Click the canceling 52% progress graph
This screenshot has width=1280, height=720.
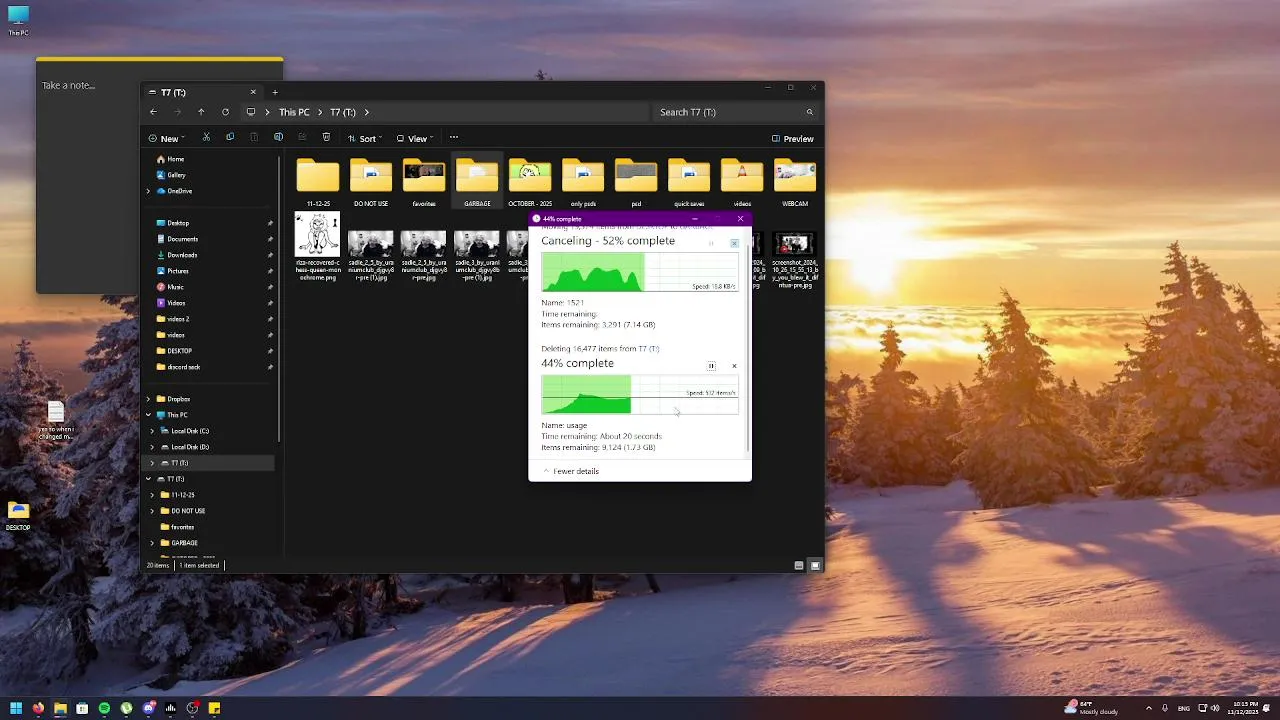pyautogui.click(x=640, y=272)
